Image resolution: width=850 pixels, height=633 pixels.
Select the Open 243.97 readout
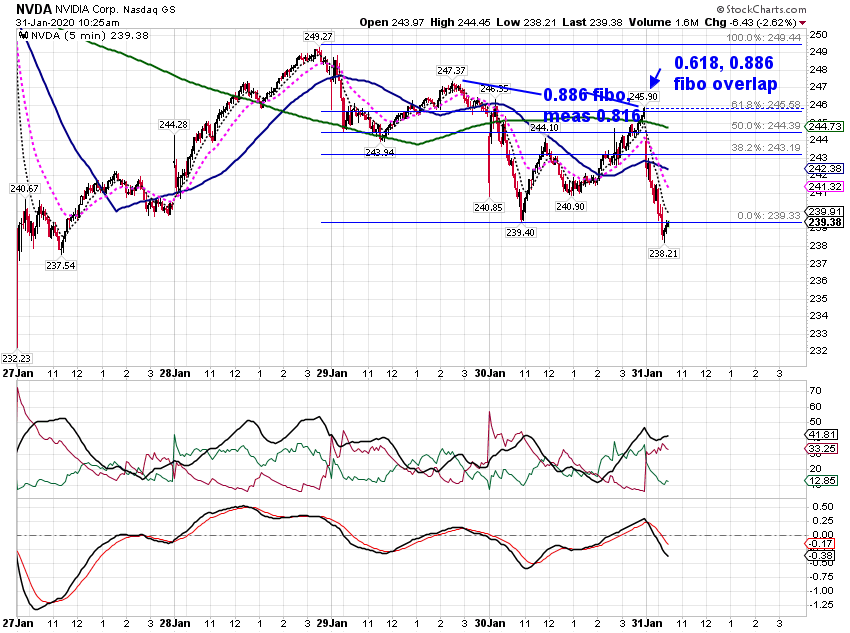tap(392, 23)
